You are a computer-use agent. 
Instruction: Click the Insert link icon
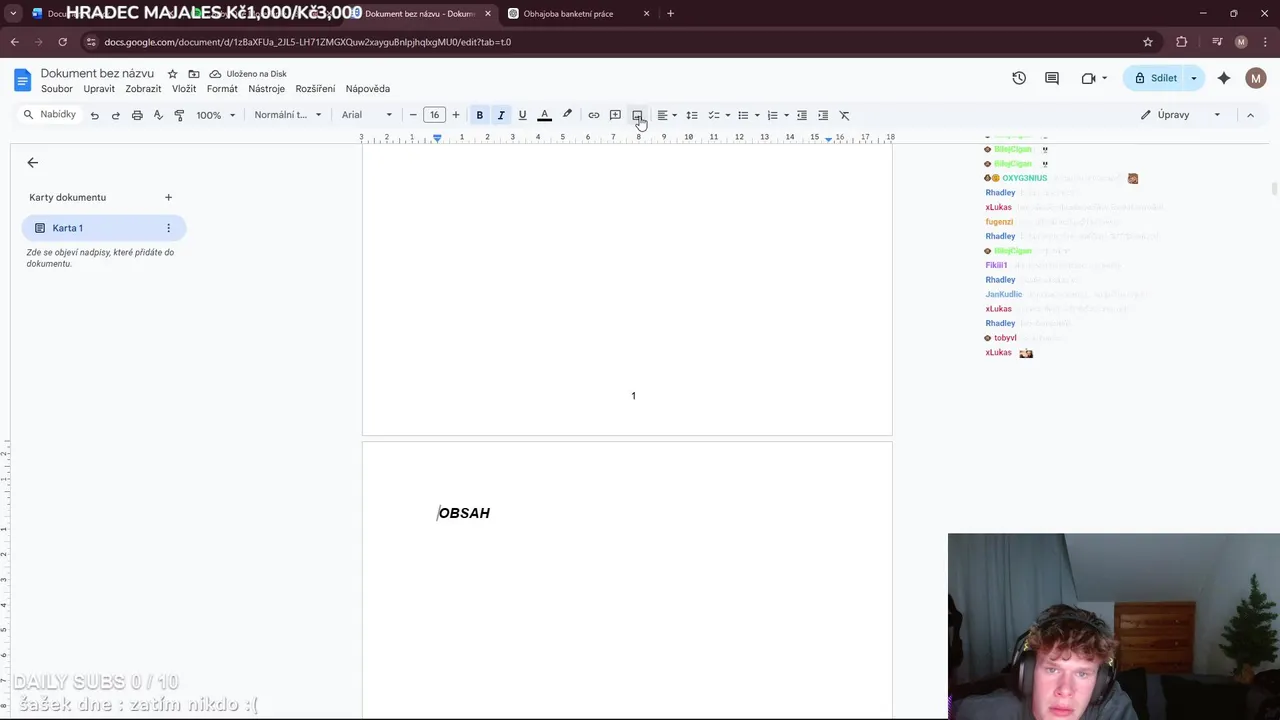point(594,115)
